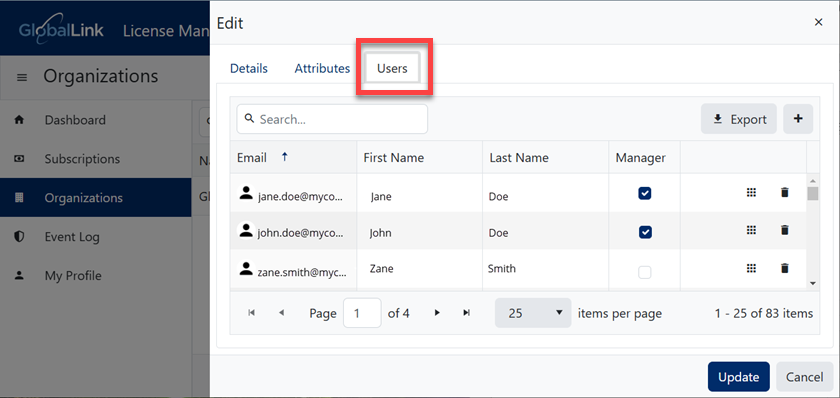Click the Update button
Image resolution: width=840 pixels, height=398 pixels.
coord(738,377)
